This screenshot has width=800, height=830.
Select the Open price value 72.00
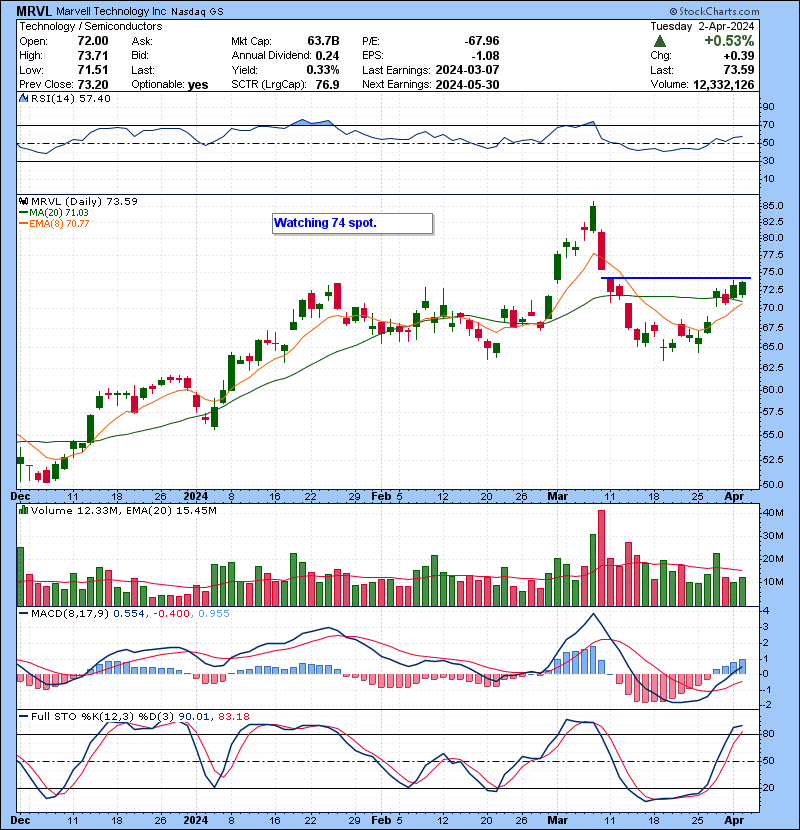(x=93, y=41)
